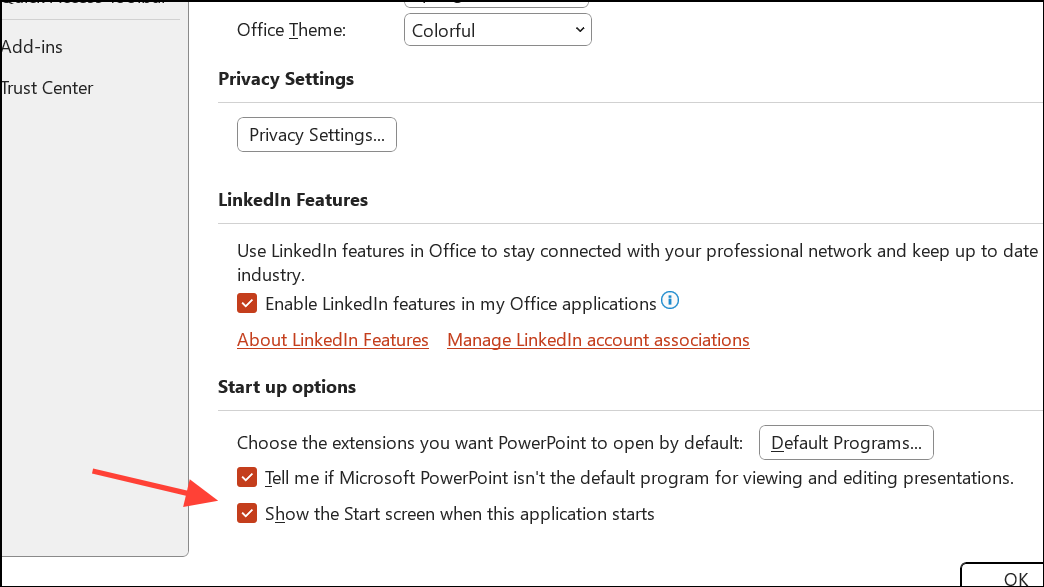Open the Colorful Office Theme combo box
The width and height of the screenshot is (1044, 587).
tap(497, 30)
